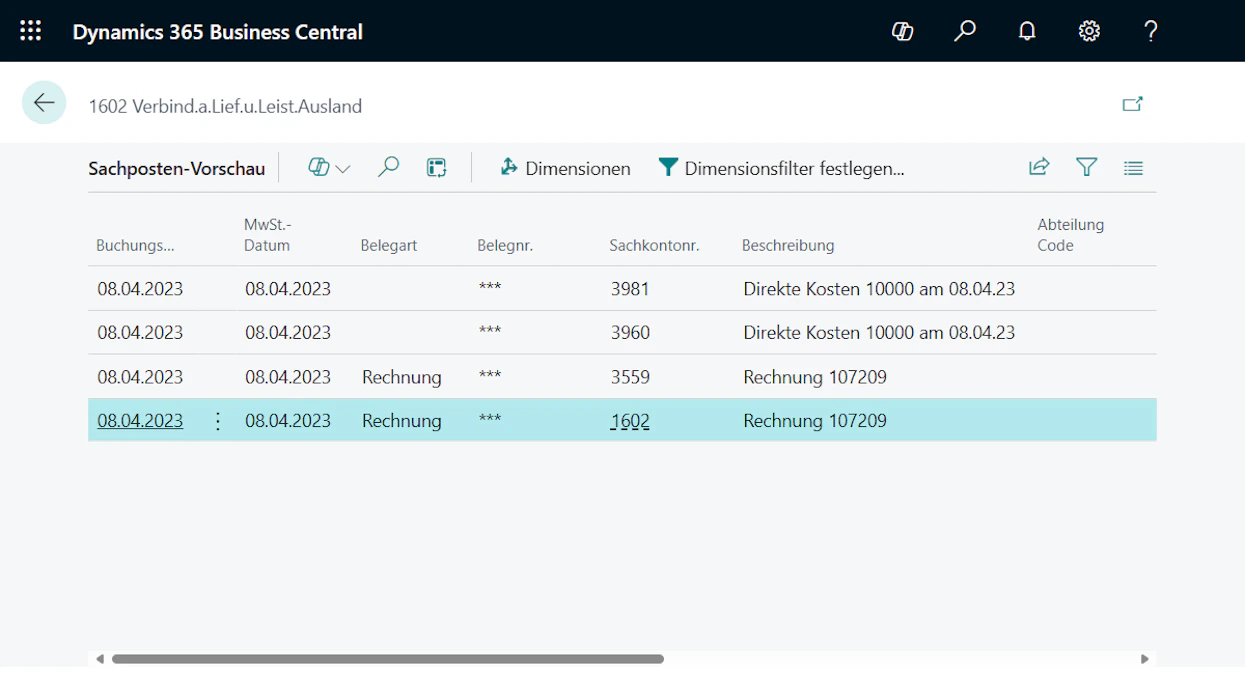Viewport: 1245px width, 700px height.
Task: Click description in the 3960 row
Action: click(879, 332)
